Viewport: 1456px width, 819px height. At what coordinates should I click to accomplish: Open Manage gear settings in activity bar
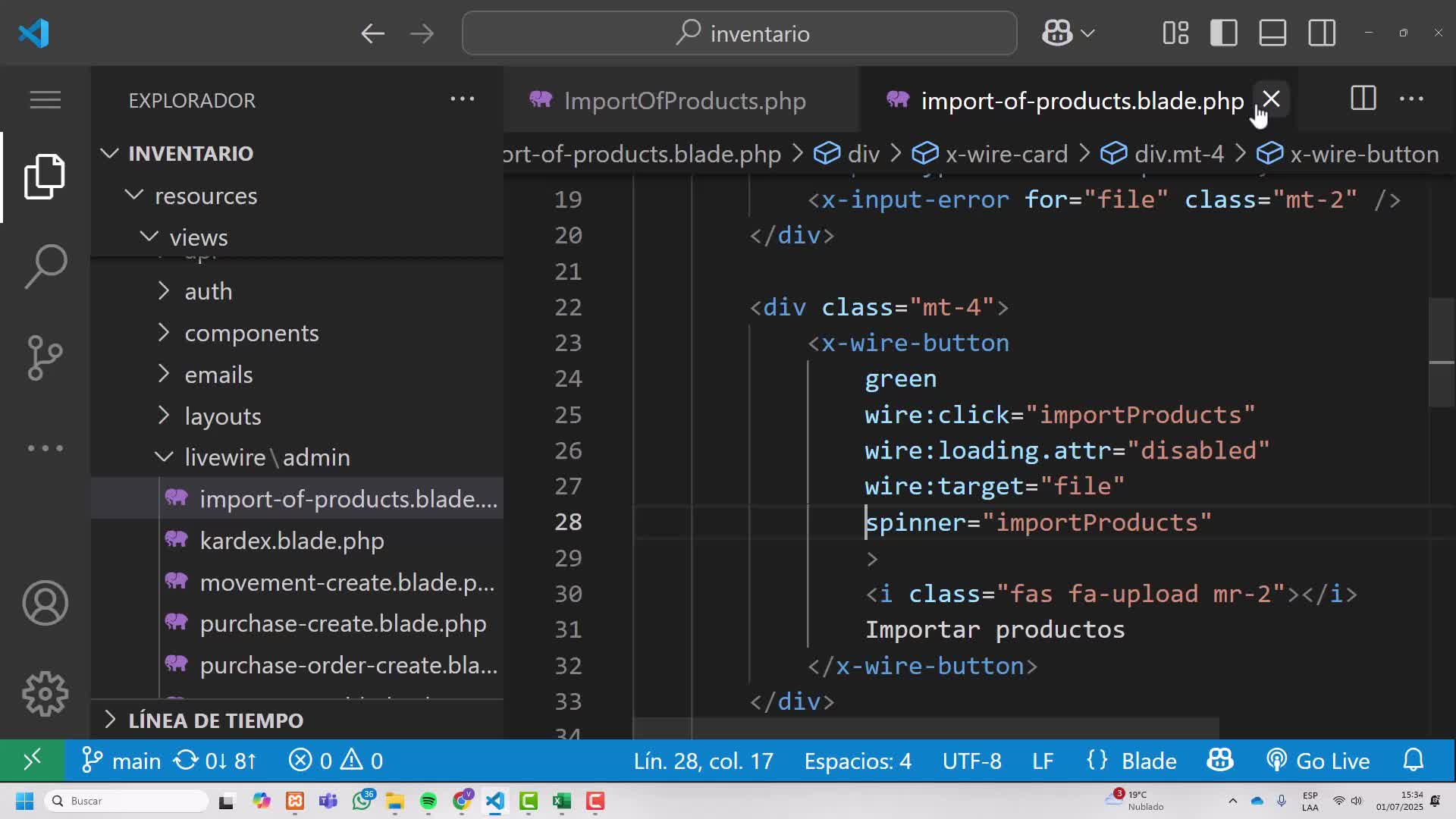[x=45, y=694]
